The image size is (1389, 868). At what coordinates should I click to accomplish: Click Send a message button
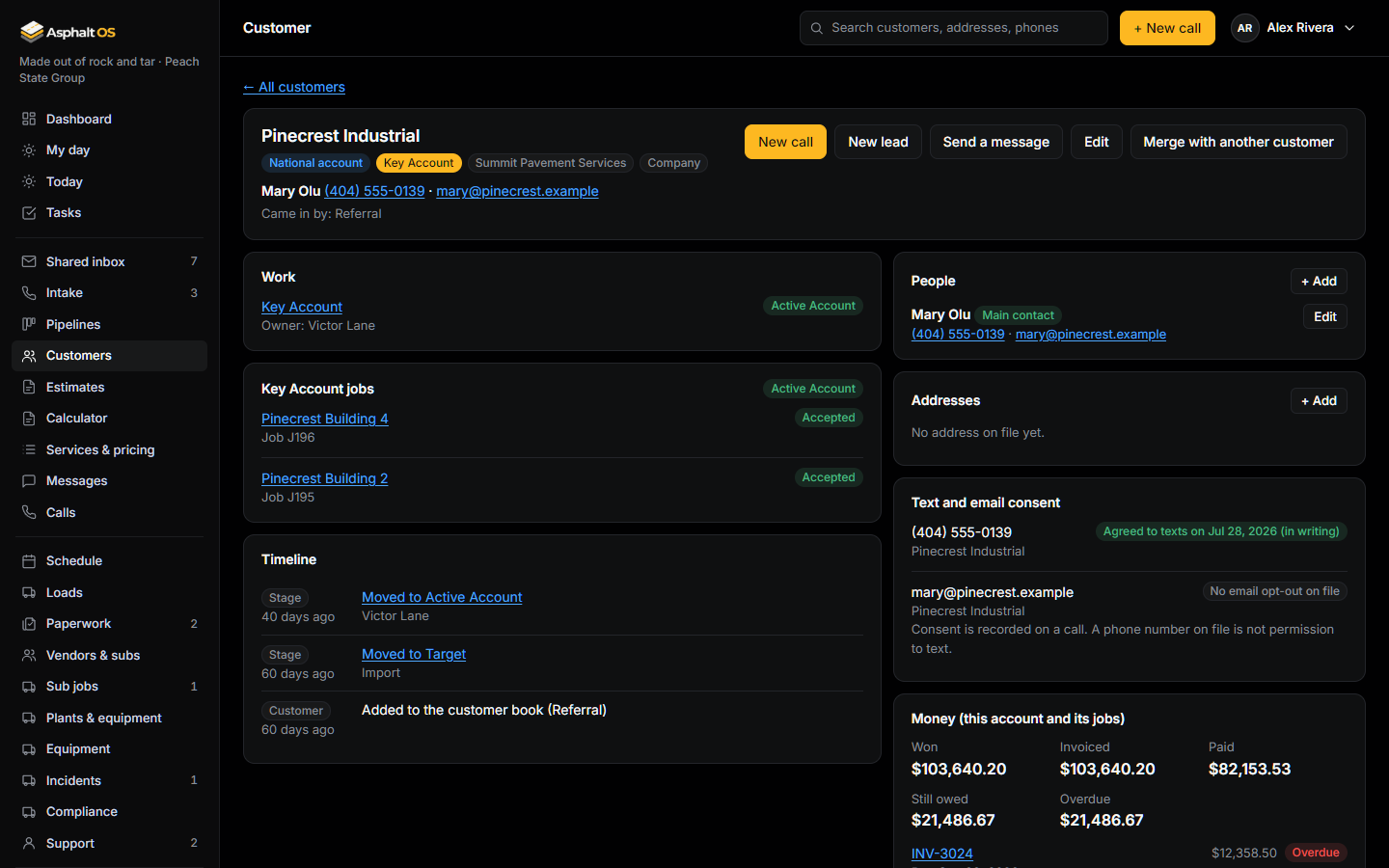[995, 142]
